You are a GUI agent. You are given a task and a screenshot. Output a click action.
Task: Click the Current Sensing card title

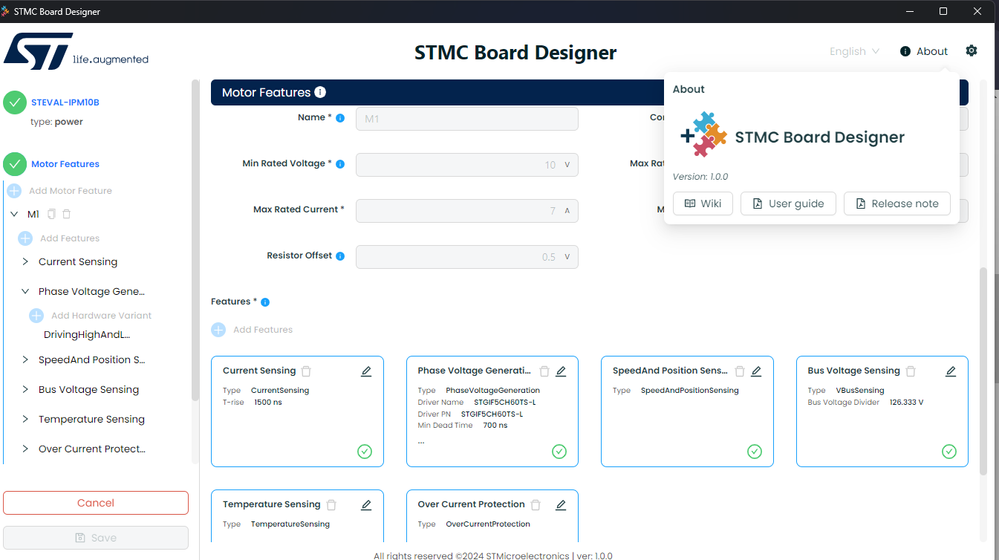coord(259,371)
